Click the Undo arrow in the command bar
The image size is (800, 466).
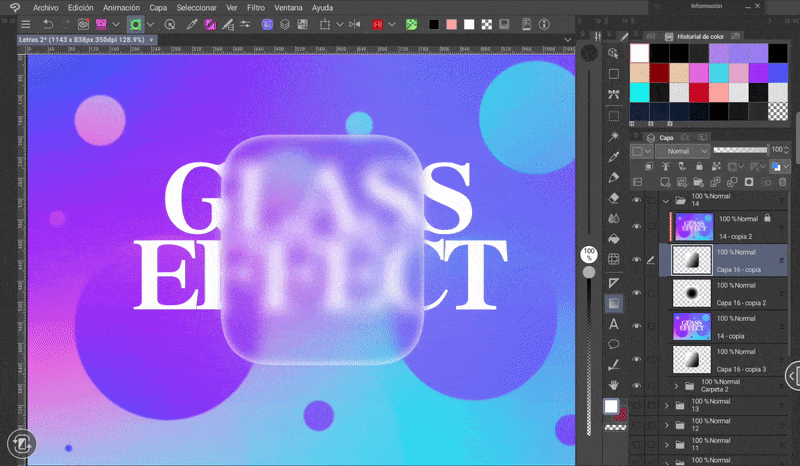[x=48, y=24]
